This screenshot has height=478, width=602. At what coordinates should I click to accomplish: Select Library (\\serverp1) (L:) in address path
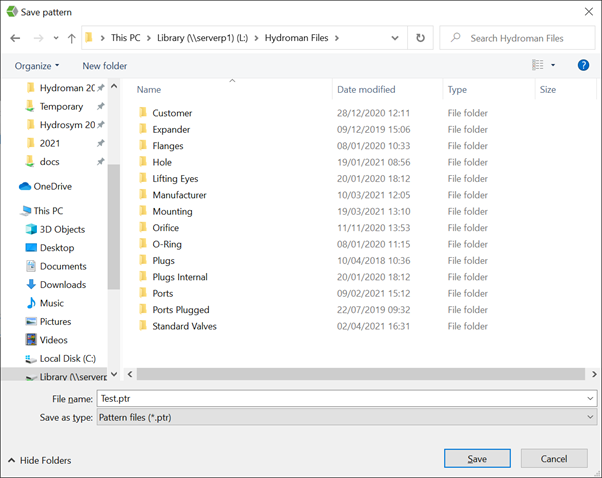point(202,38)
